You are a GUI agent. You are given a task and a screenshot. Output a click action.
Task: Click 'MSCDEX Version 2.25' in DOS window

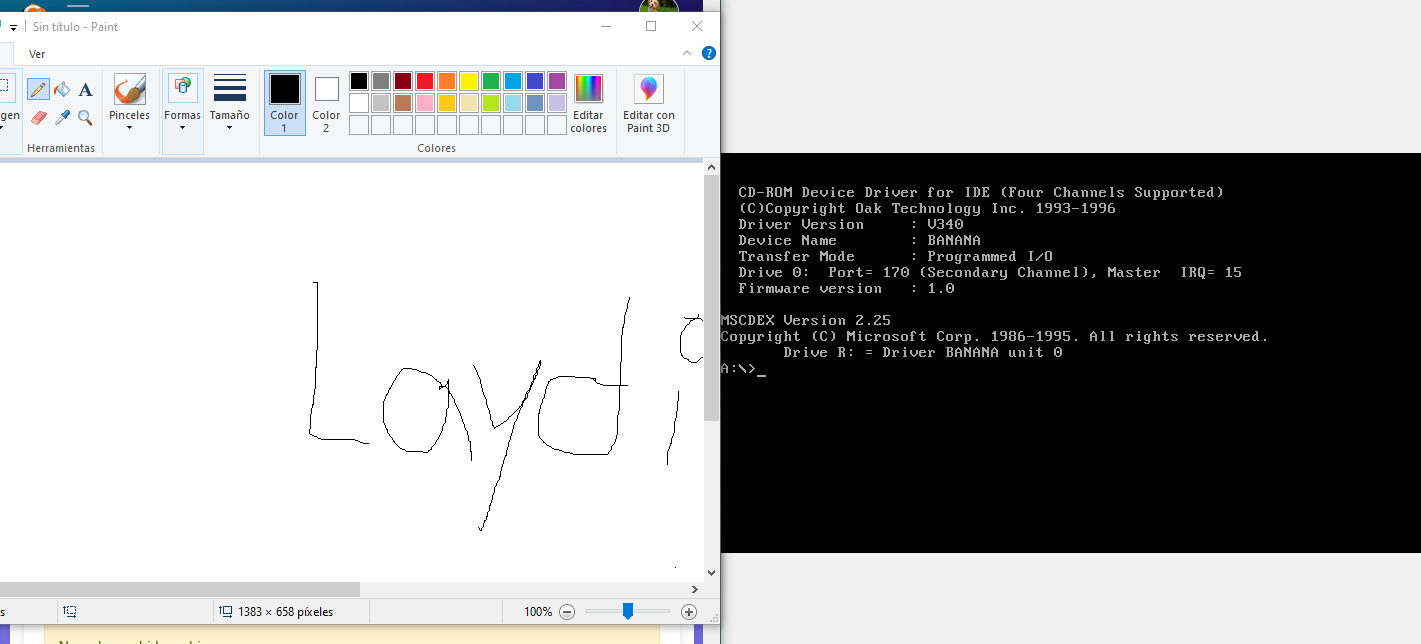(806, 321)
